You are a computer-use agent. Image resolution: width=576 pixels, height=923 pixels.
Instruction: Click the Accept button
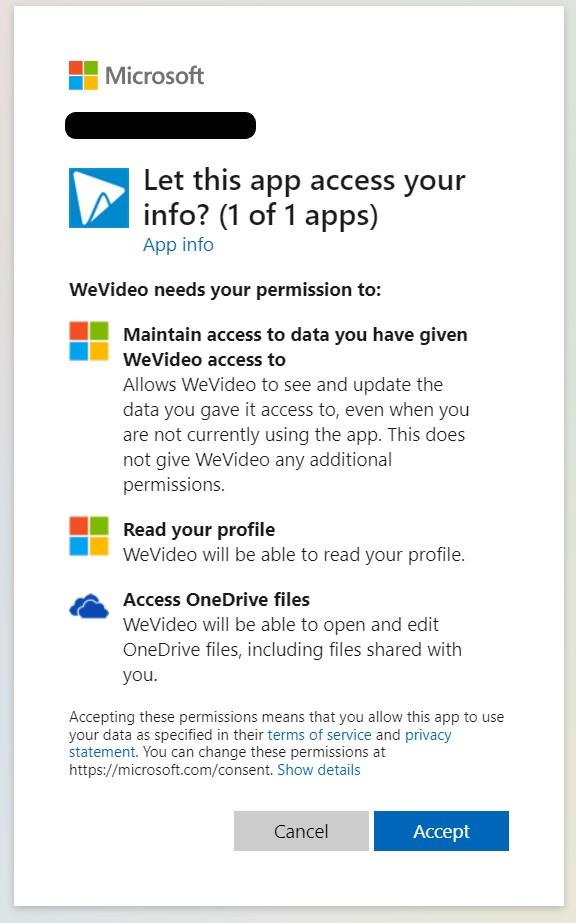pyautogui.click(x=441, y=831)
